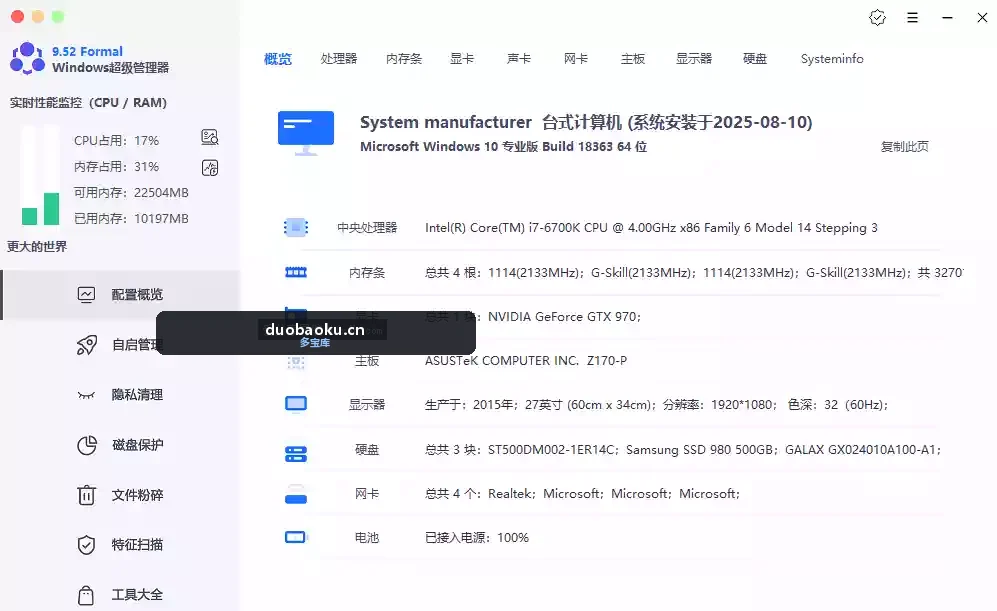This screenshot has width=997, height=611.
Task: Click the Windows 10 专业版 Build 18363 text
Action: point(504,147)
